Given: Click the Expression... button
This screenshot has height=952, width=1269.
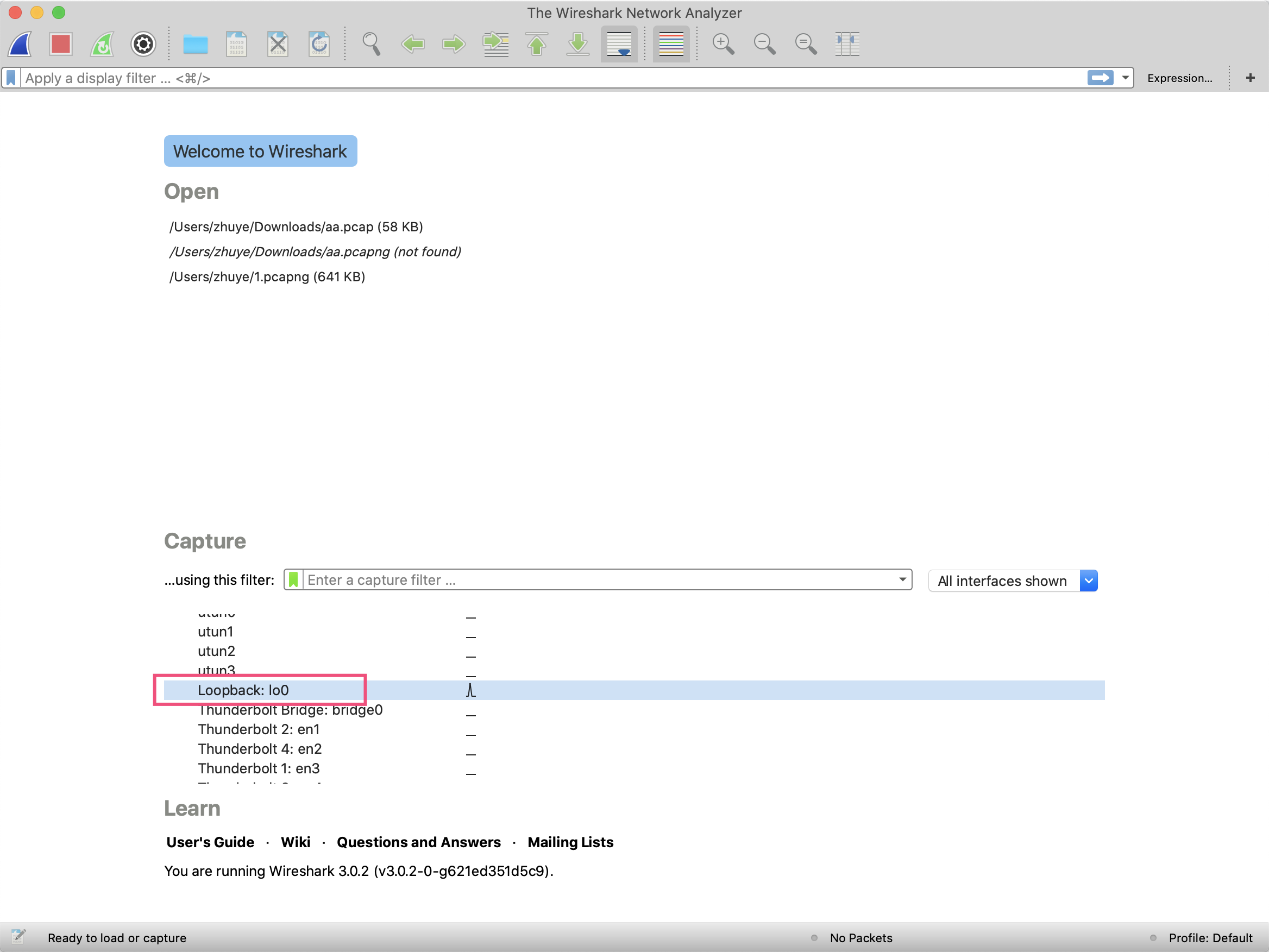Looking at the screenshot, I should pos(1179,78).
